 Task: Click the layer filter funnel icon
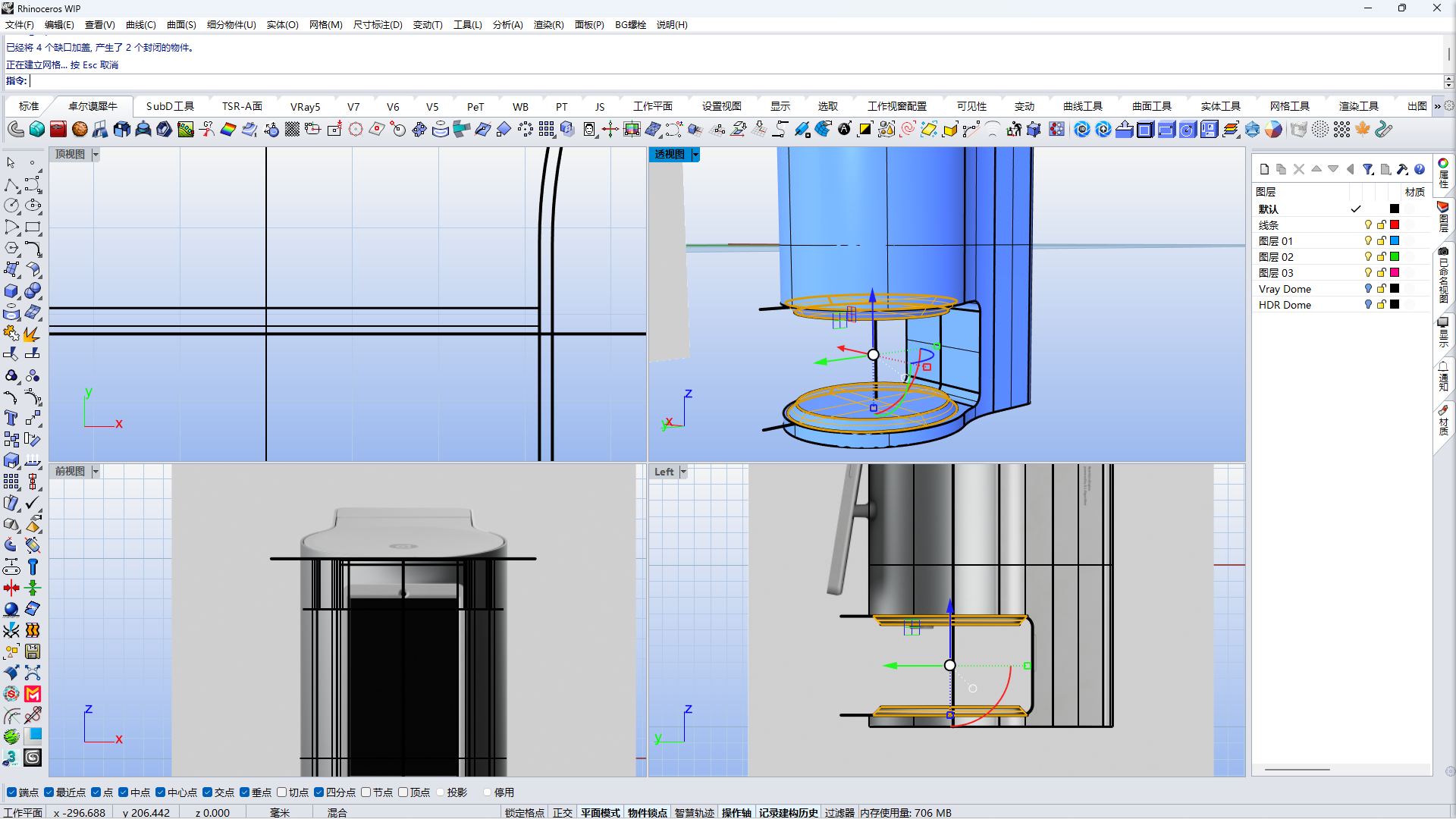1367,169
